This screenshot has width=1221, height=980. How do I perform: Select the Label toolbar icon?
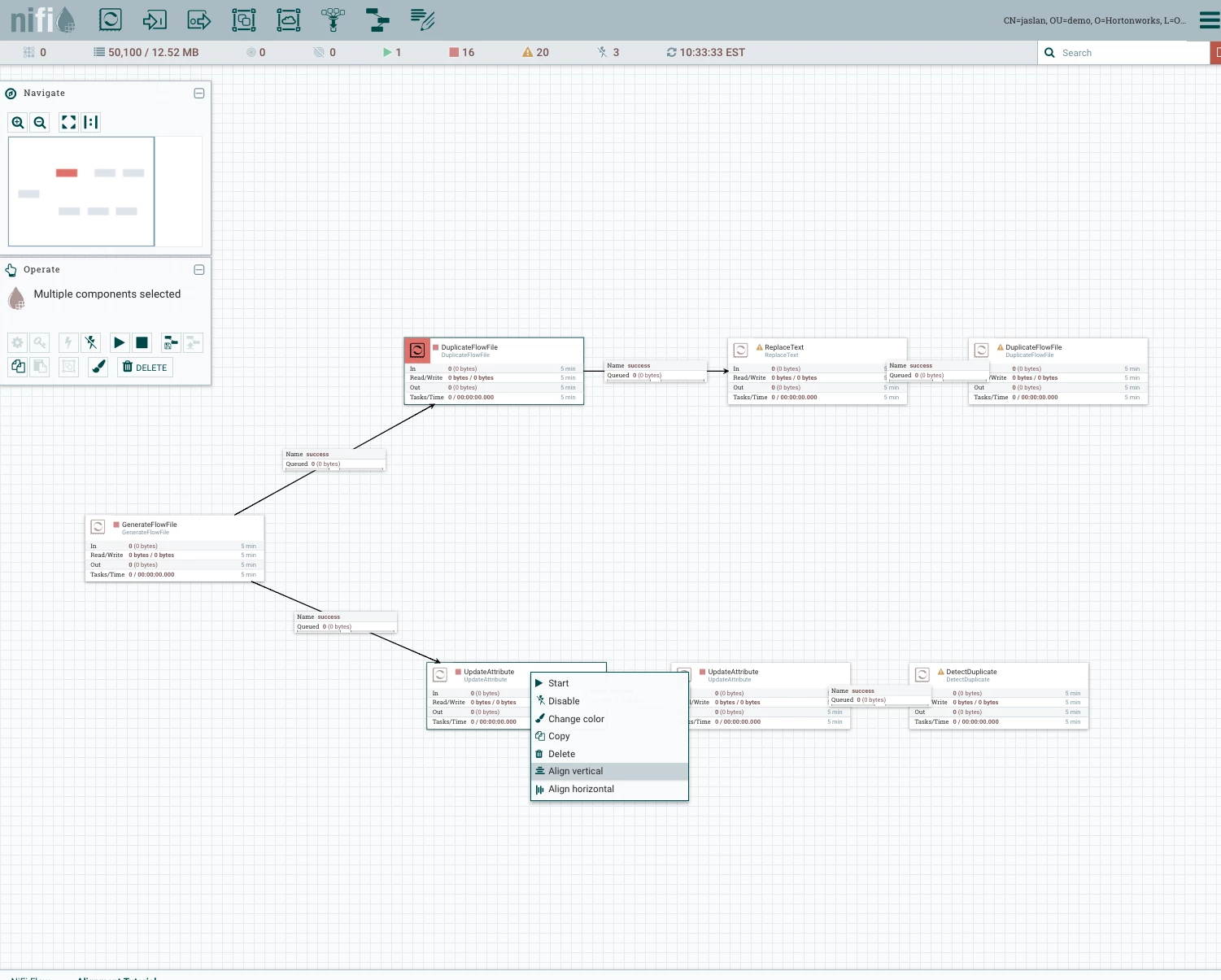click(423, 20)
